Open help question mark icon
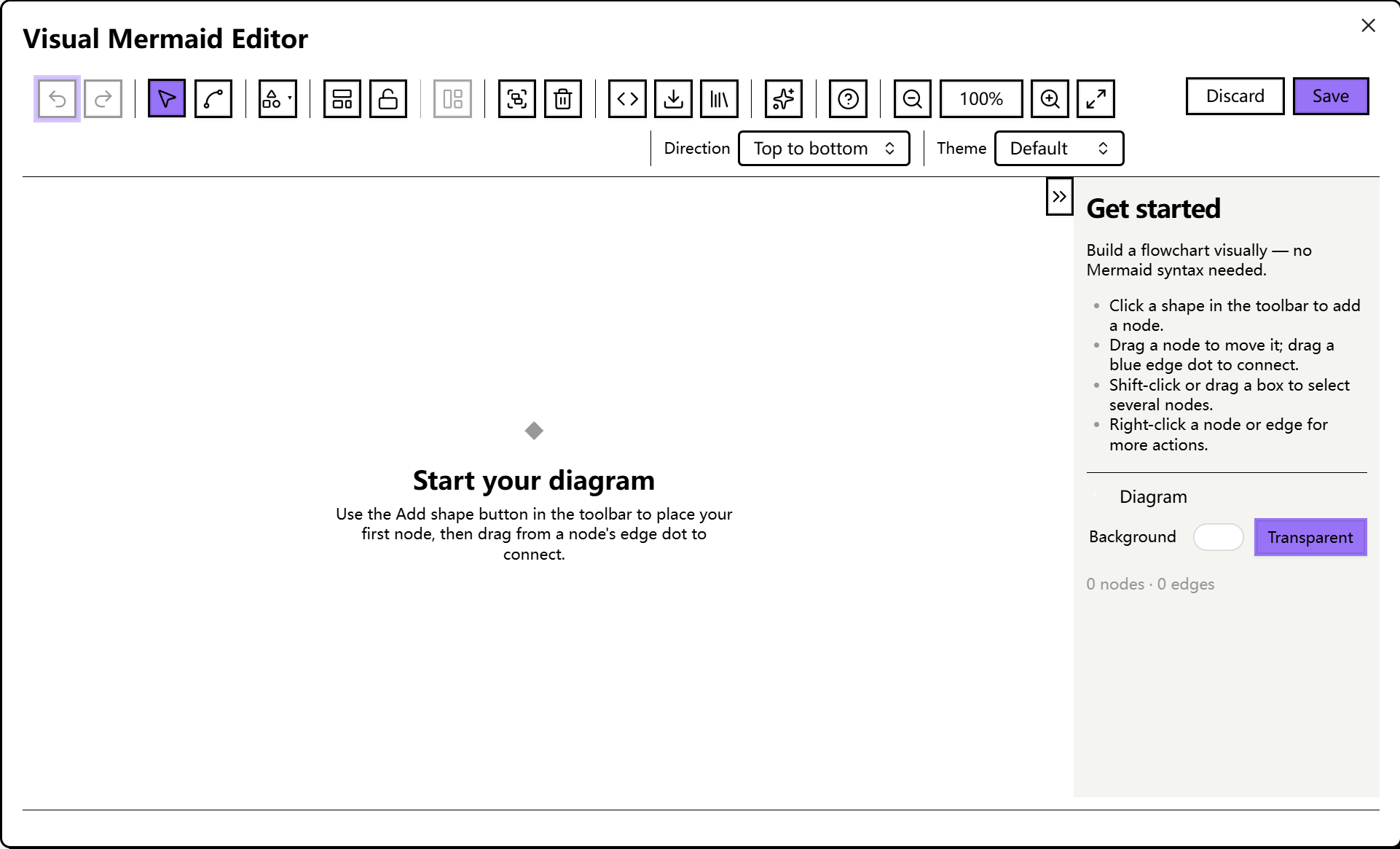Image resolution: width=1400 pixels, height=849 pixels. 848,98
